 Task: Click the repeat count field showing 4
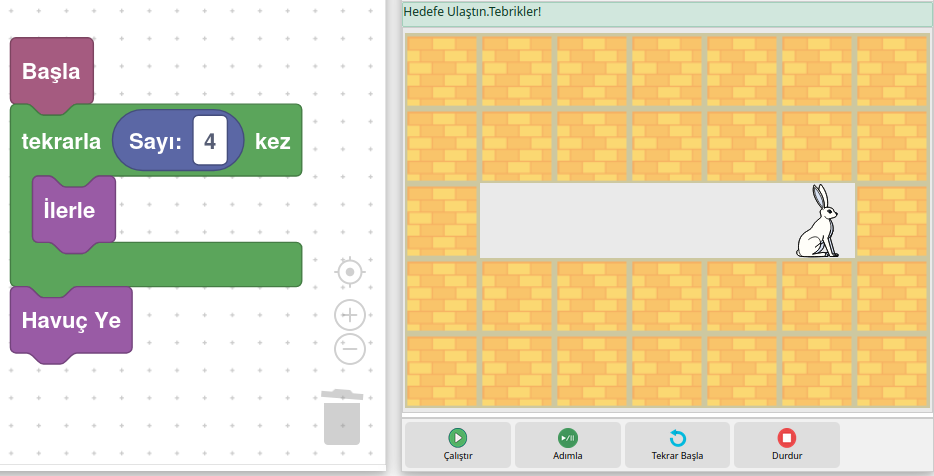210,141
